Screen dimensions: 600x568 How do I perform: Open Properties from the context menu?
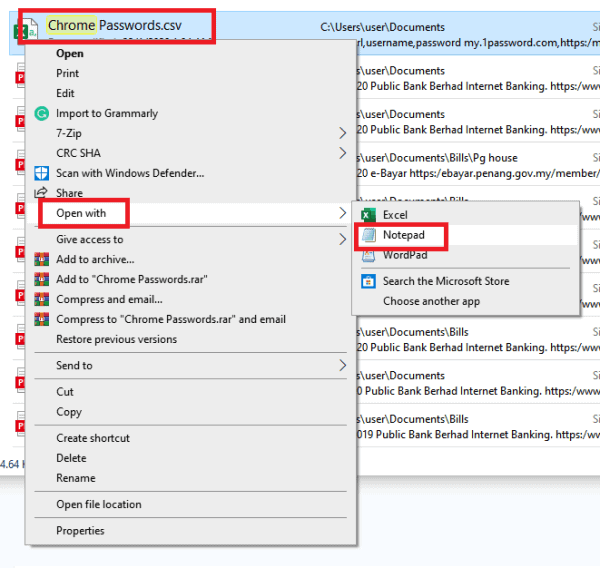pyautogui.click(x=80, y=530)
